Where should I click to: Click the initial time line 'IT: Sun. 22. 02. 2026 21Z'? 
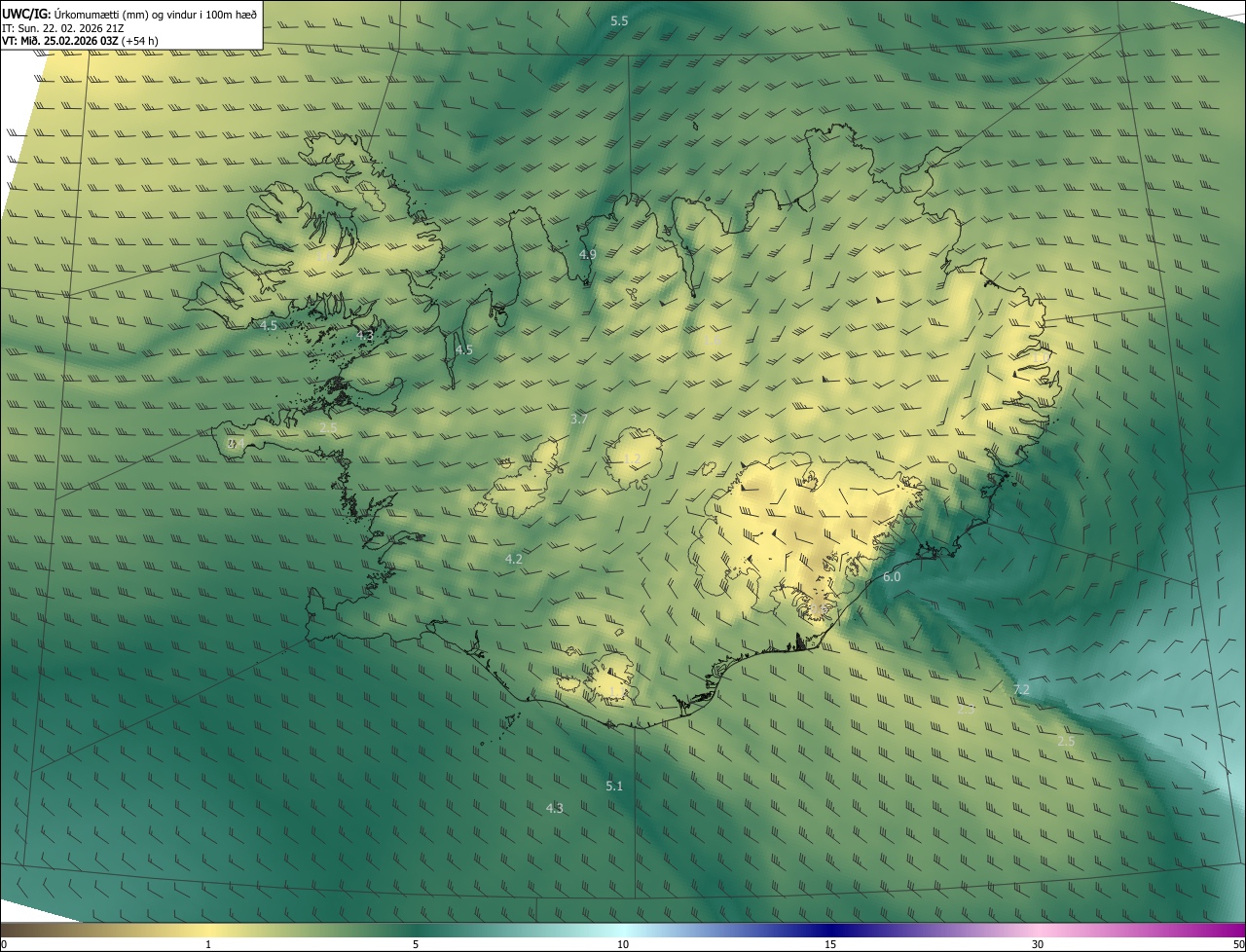62,27
